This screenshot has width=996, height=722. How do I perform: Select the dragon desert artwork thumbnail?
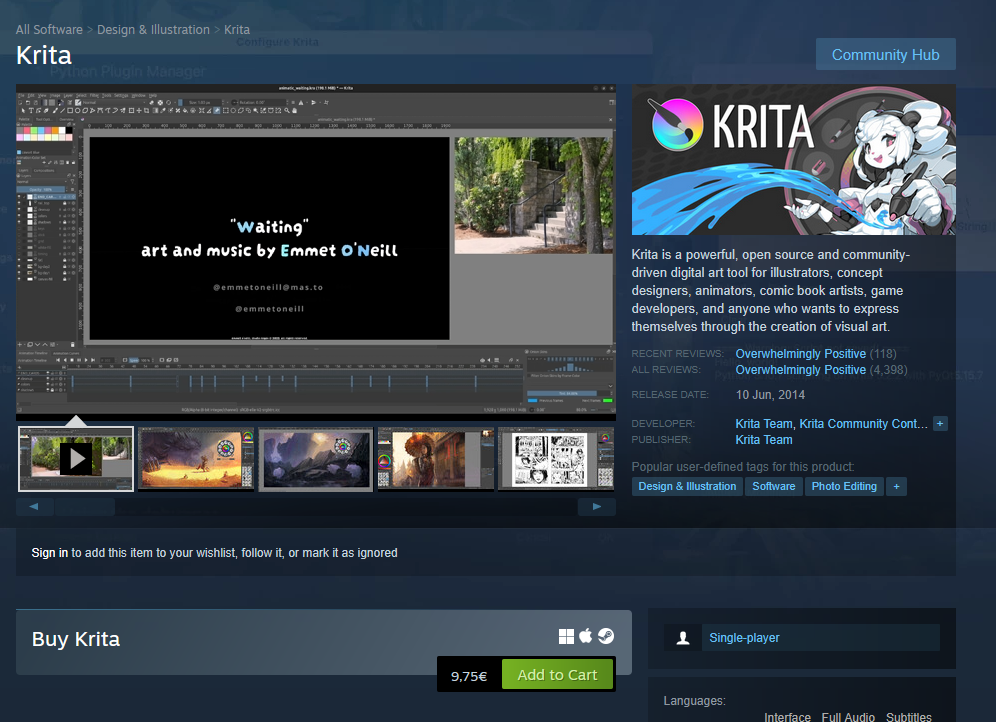(196, 458)
